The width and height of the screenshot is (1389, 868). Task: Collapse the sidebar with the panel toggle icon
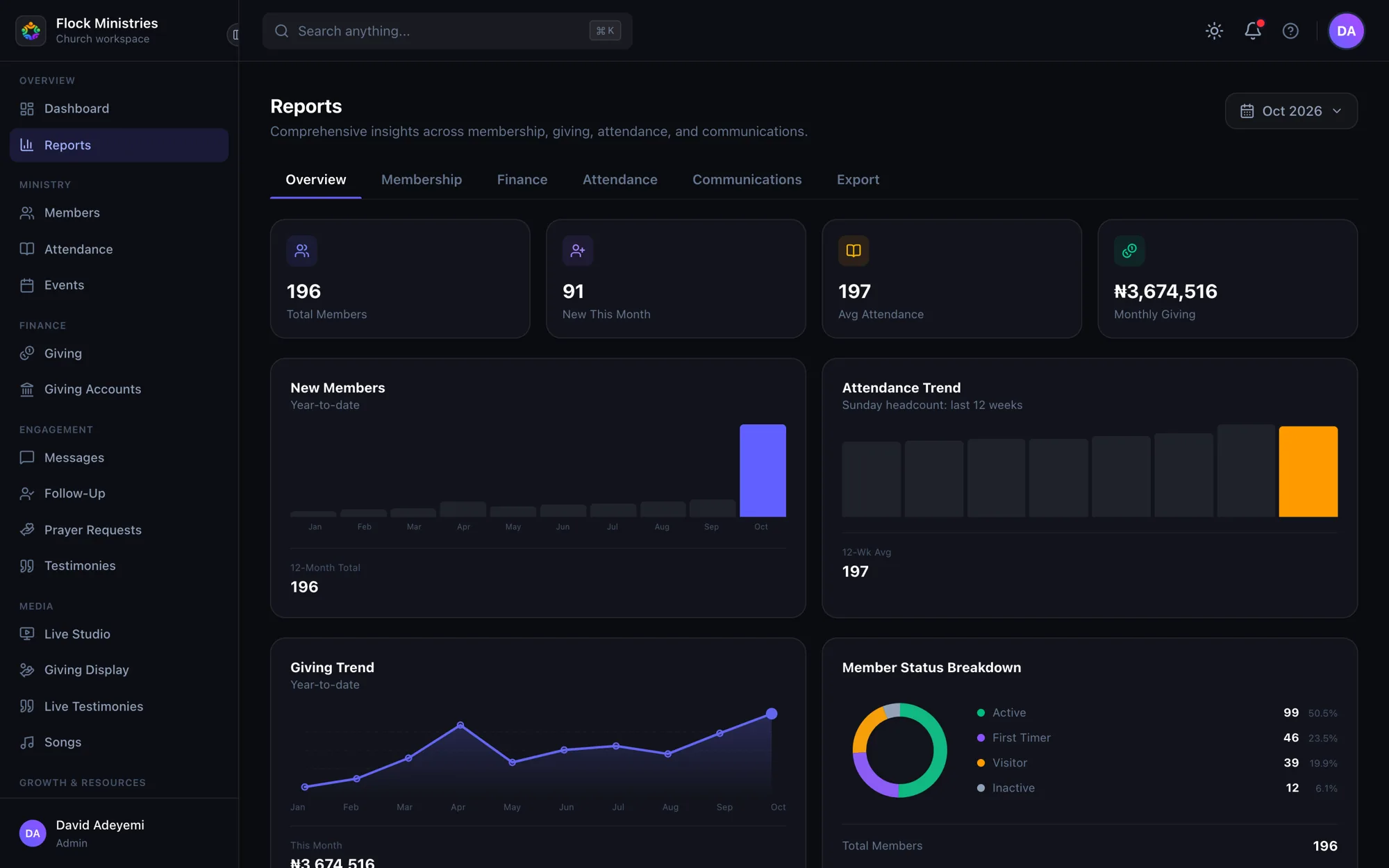click(235, 34)
